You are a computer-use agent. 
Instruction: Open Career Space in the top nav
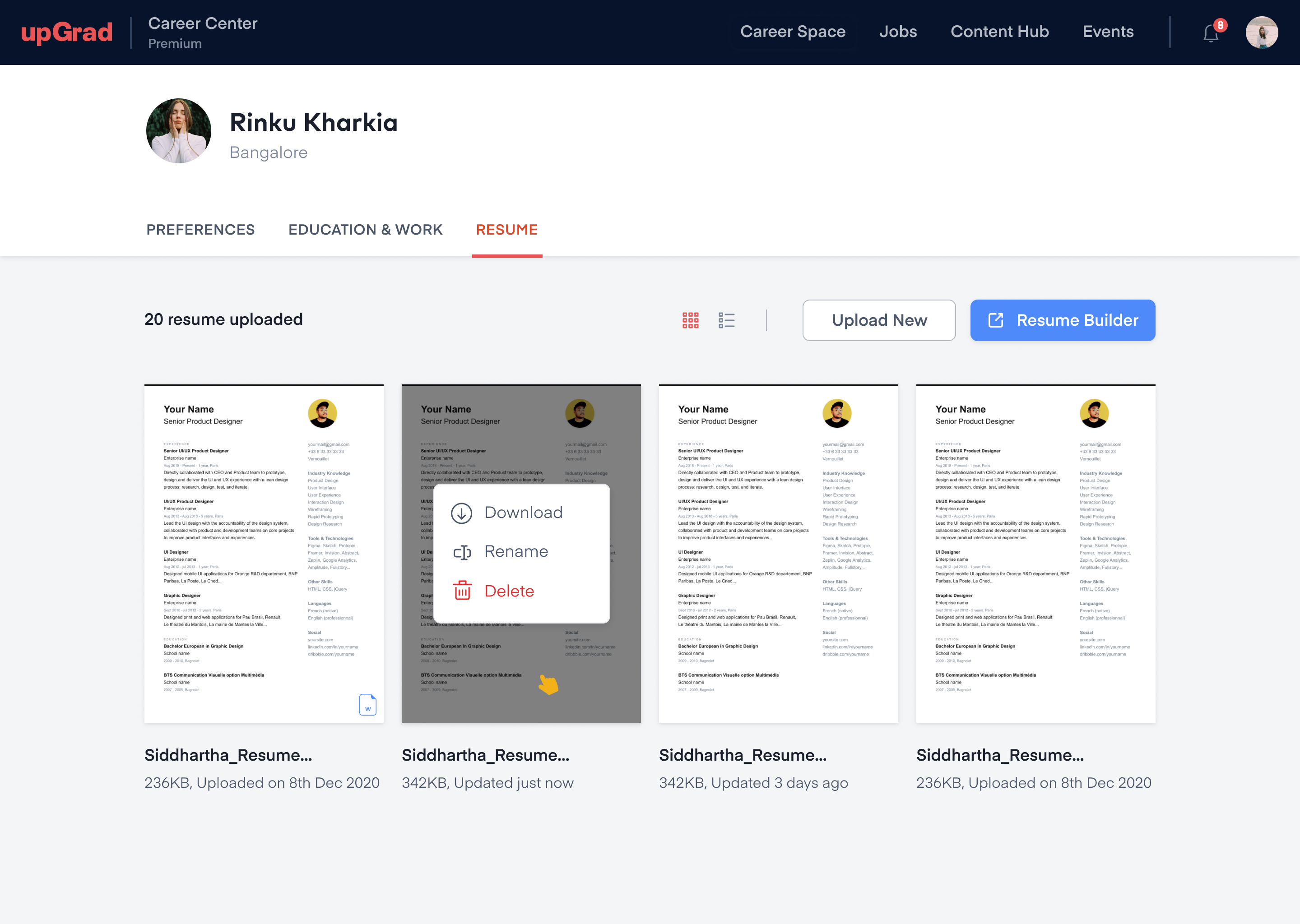tap(792, 32)
